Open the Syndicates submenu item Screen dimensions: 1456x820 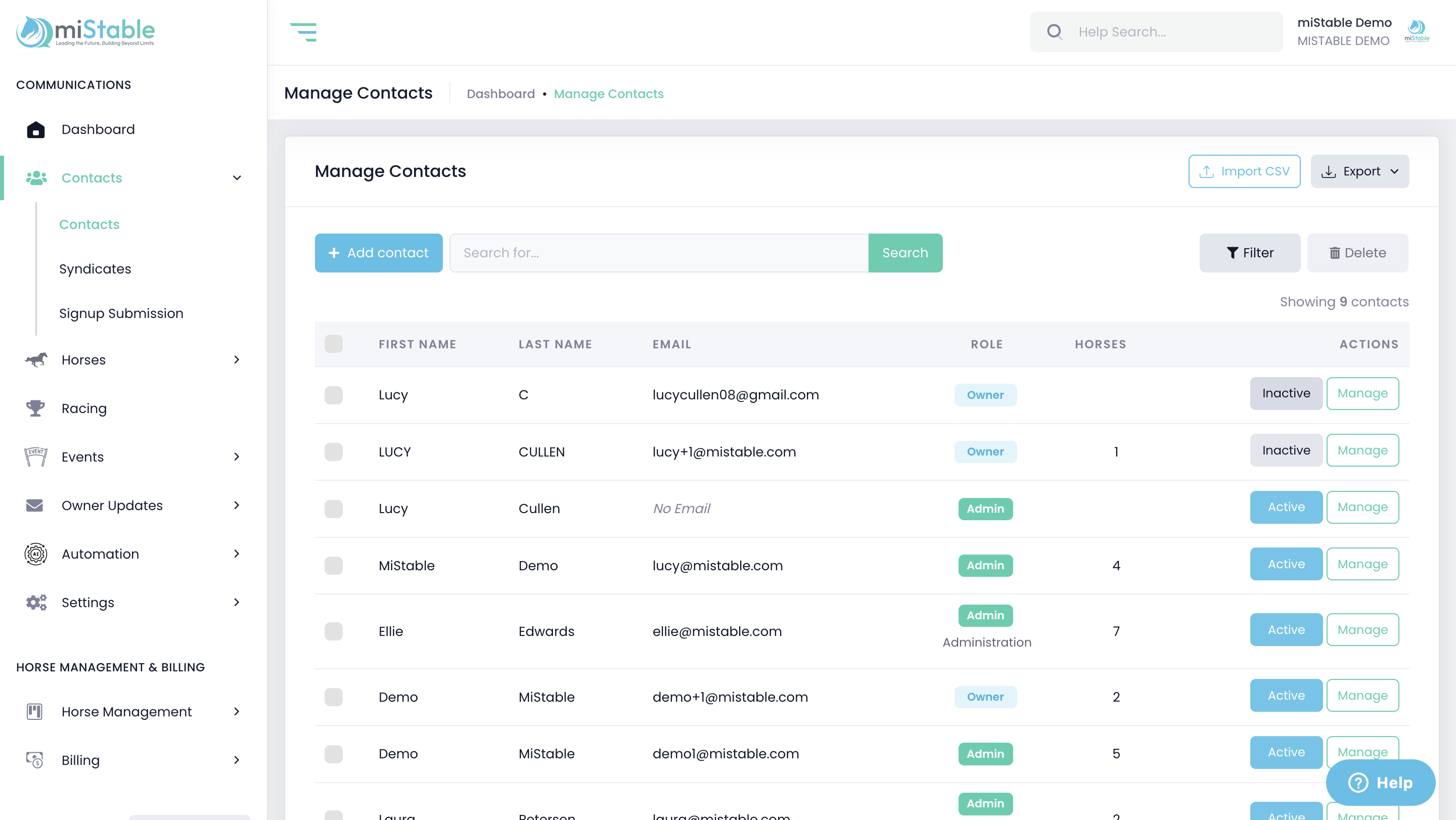tap(95, 269)
